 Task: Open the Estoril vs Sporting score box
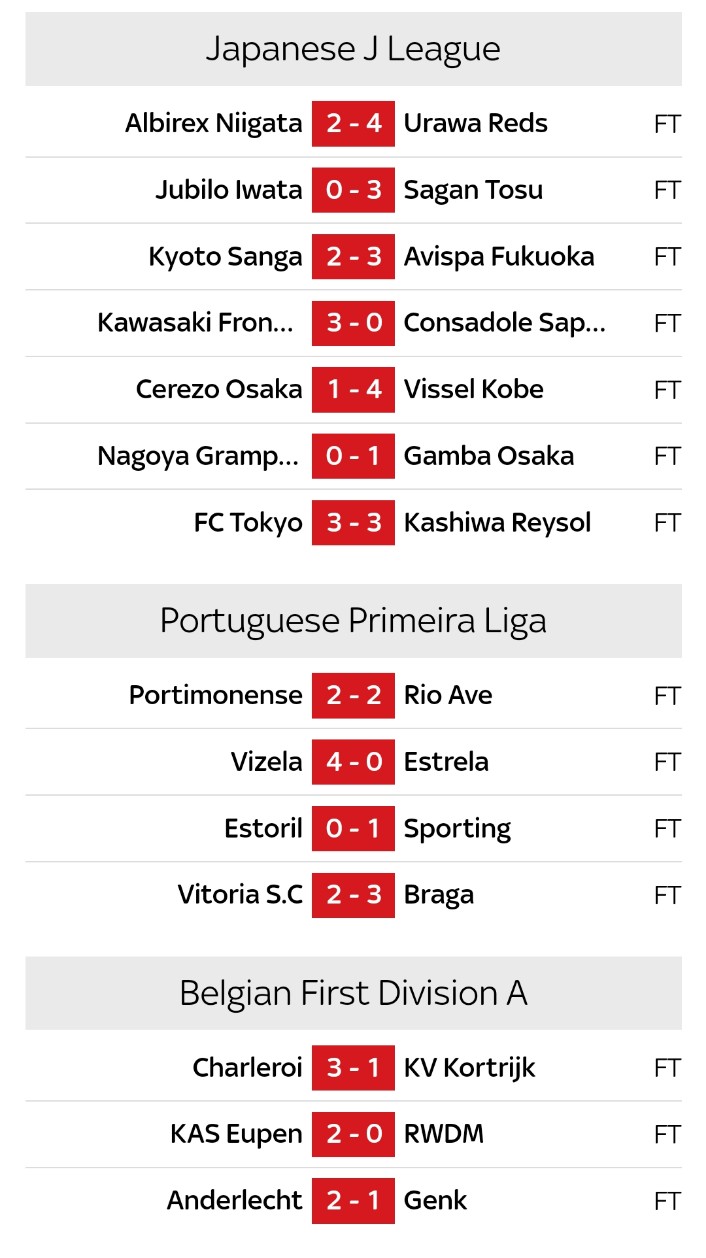coord(353,828)
